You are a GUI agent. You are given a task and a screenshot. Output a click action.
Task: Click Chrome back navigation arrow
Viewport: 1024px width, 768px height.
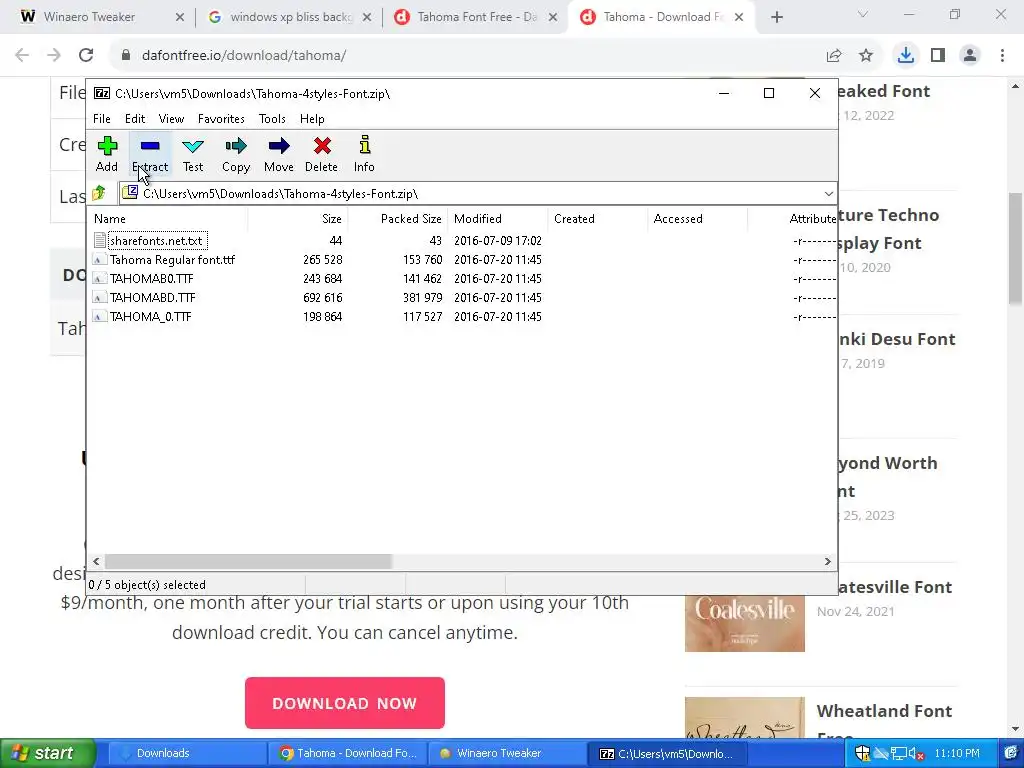(x=22, y=56)
